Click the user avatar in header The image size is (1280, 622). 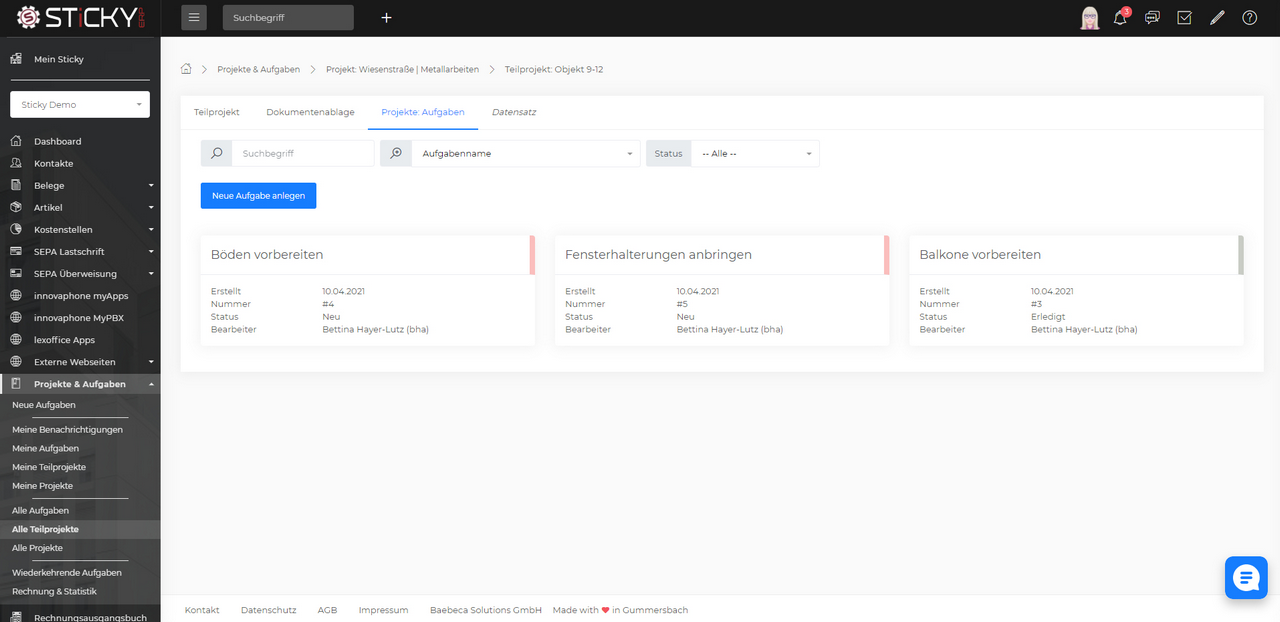tap(1089, 17)
